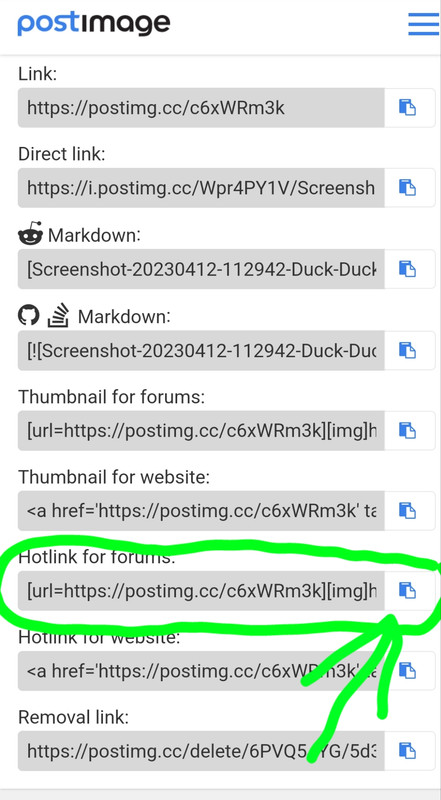Select the Link text field
The image size is (441, 800).
(x=201, y=108)
